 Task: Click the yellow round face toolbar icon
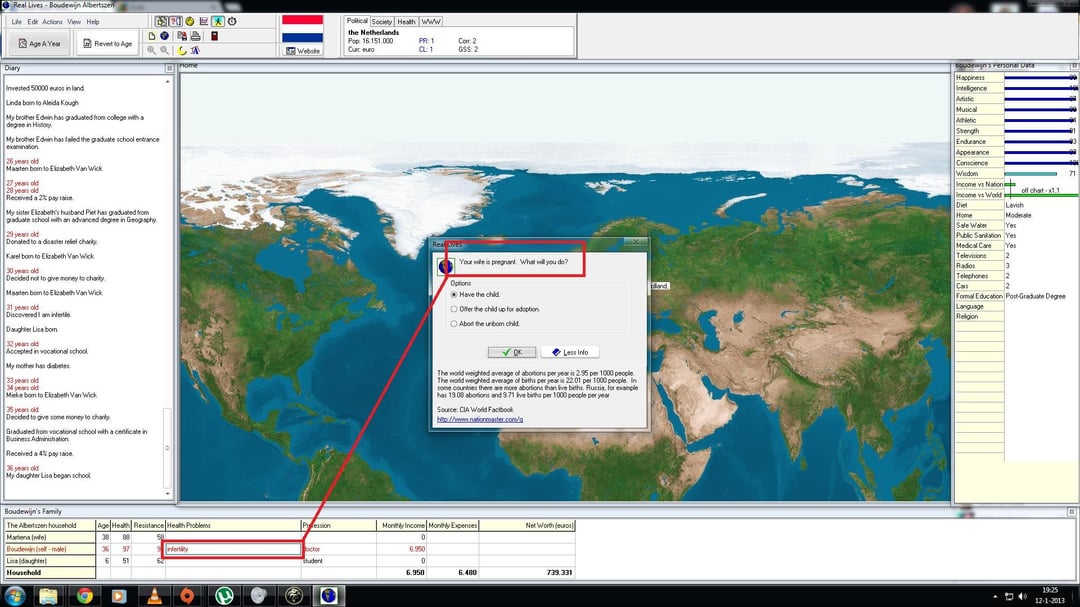[x=189, y=21]
